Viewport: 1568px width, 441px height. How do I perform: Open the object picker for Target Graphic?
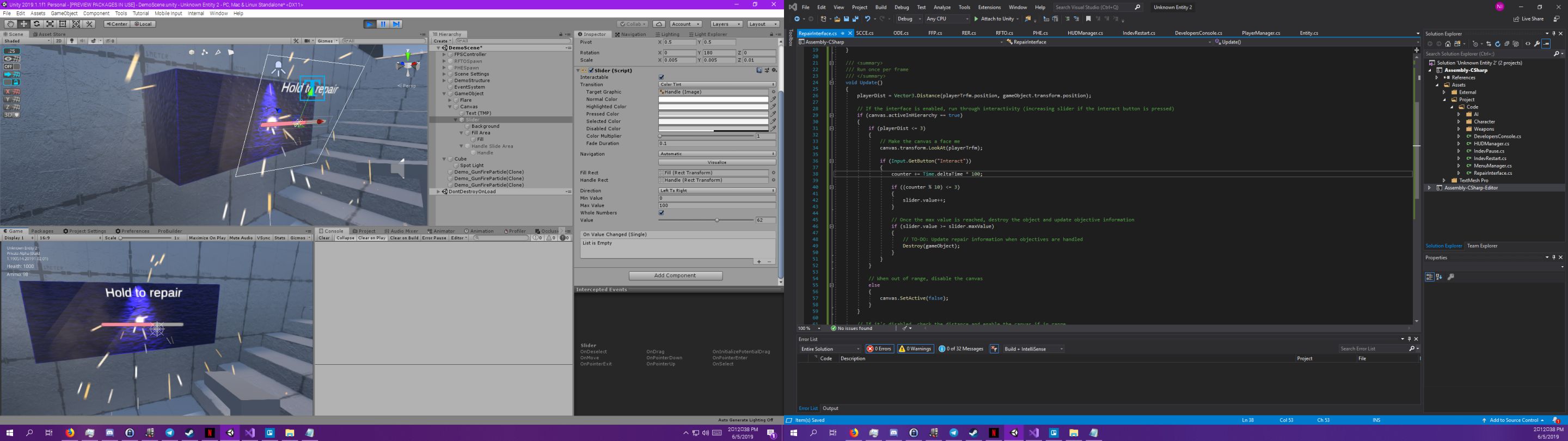774,92
